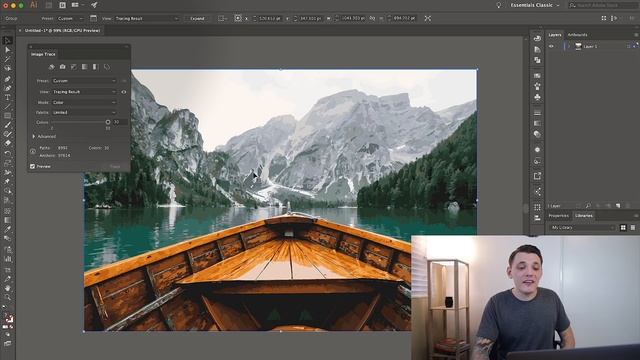Image resolution: width=640 pixels, height=360 pixels.
Task: Expand Layer 1 disclosure arrow
Action: coord(568,47)
